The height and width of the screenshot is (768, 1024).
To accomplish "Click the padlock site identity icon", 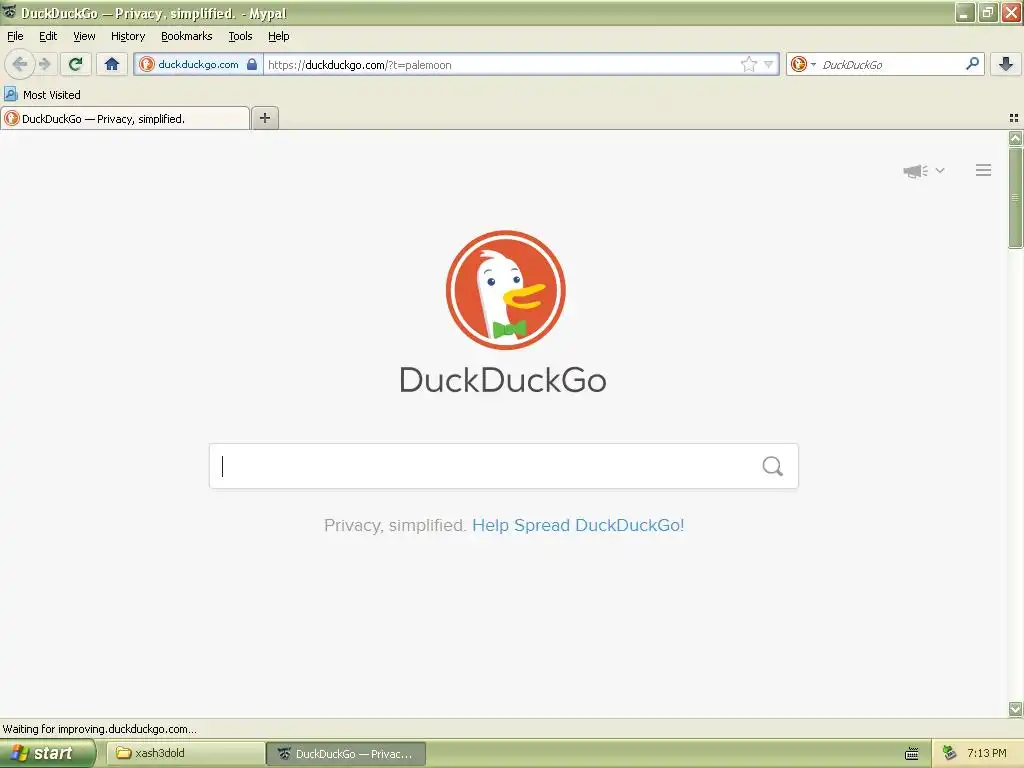I will coord(252,64).
